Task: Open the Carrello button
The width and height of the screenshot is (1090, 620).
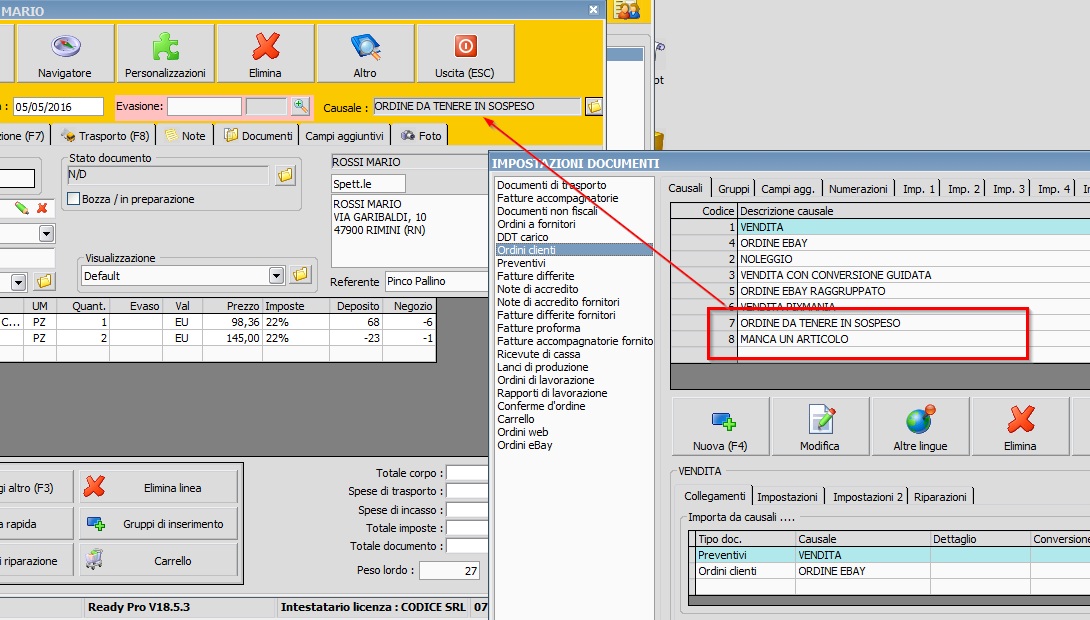Action: tap(158, 560)
